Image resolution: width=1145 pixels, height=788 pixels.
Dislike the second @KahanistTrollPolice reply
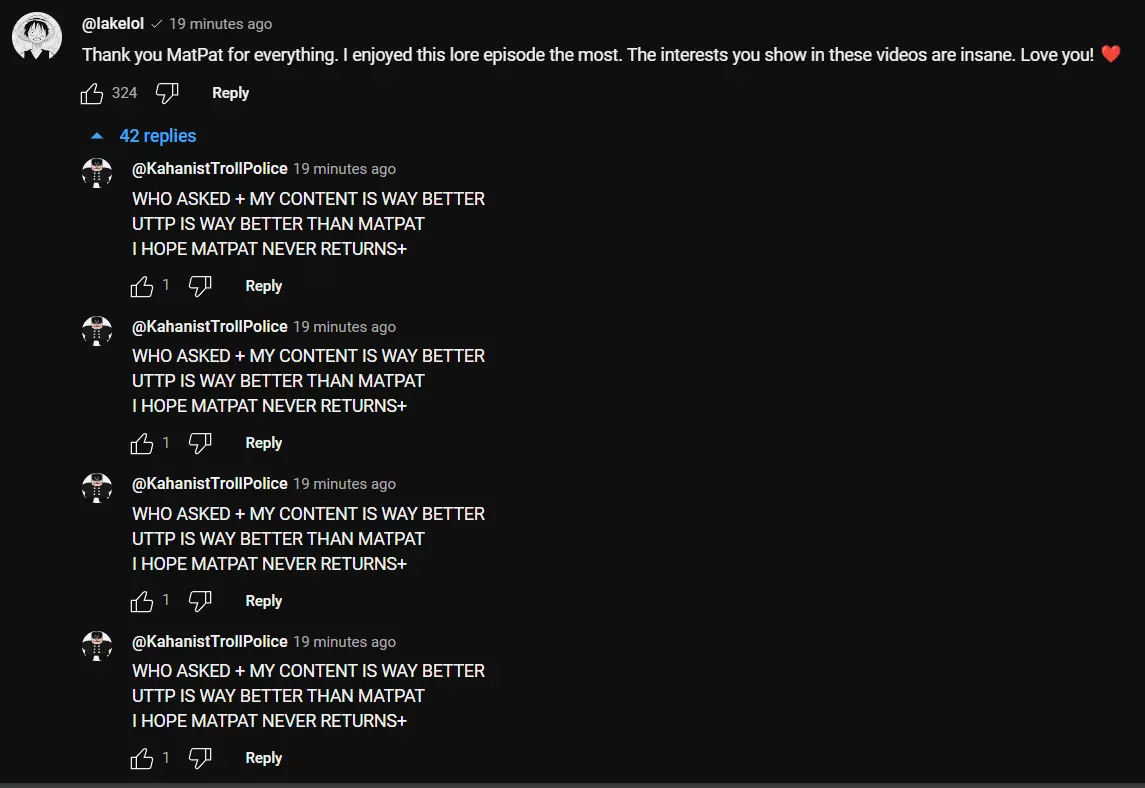click(x=200, y=443)
